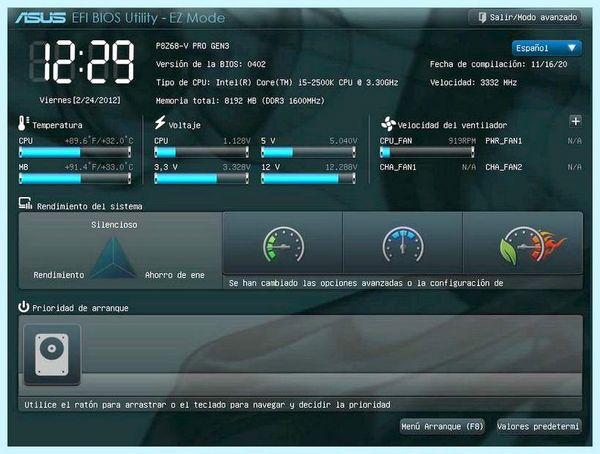Image resolution: width=600 pixels, height=454 pixels.
Task: Expand fan speed panel with plus icon
Action: point(576,121)
